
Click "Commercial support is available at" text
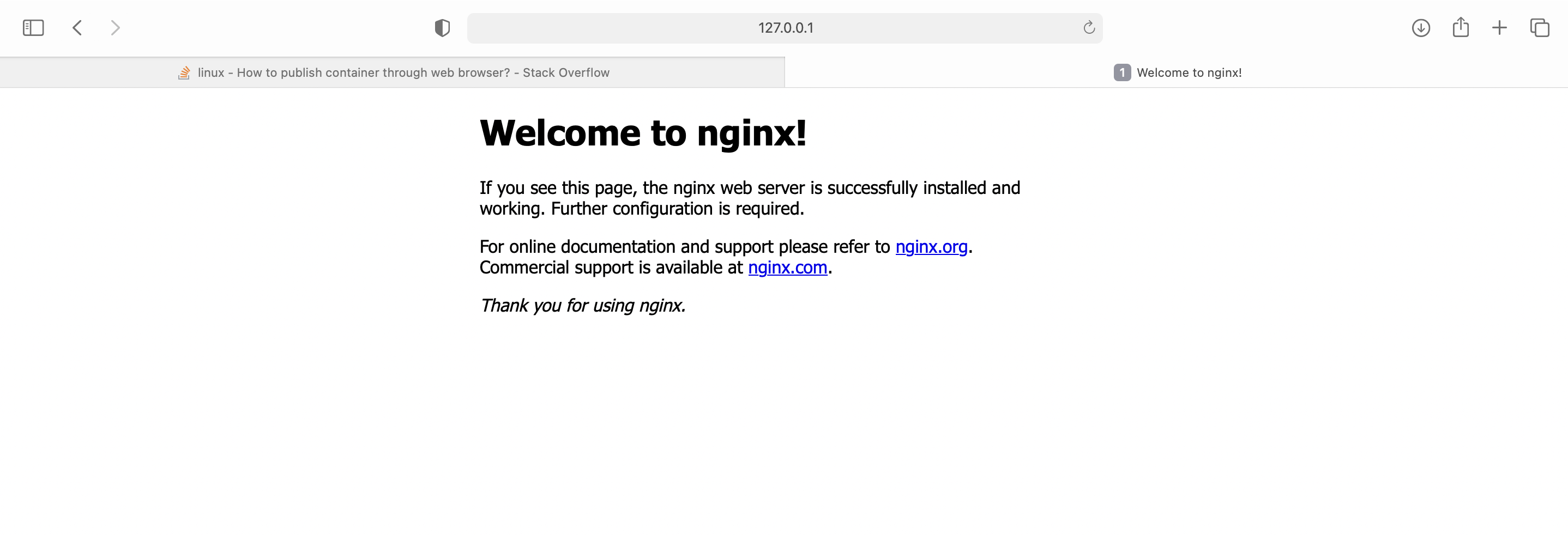coord(611,267)
